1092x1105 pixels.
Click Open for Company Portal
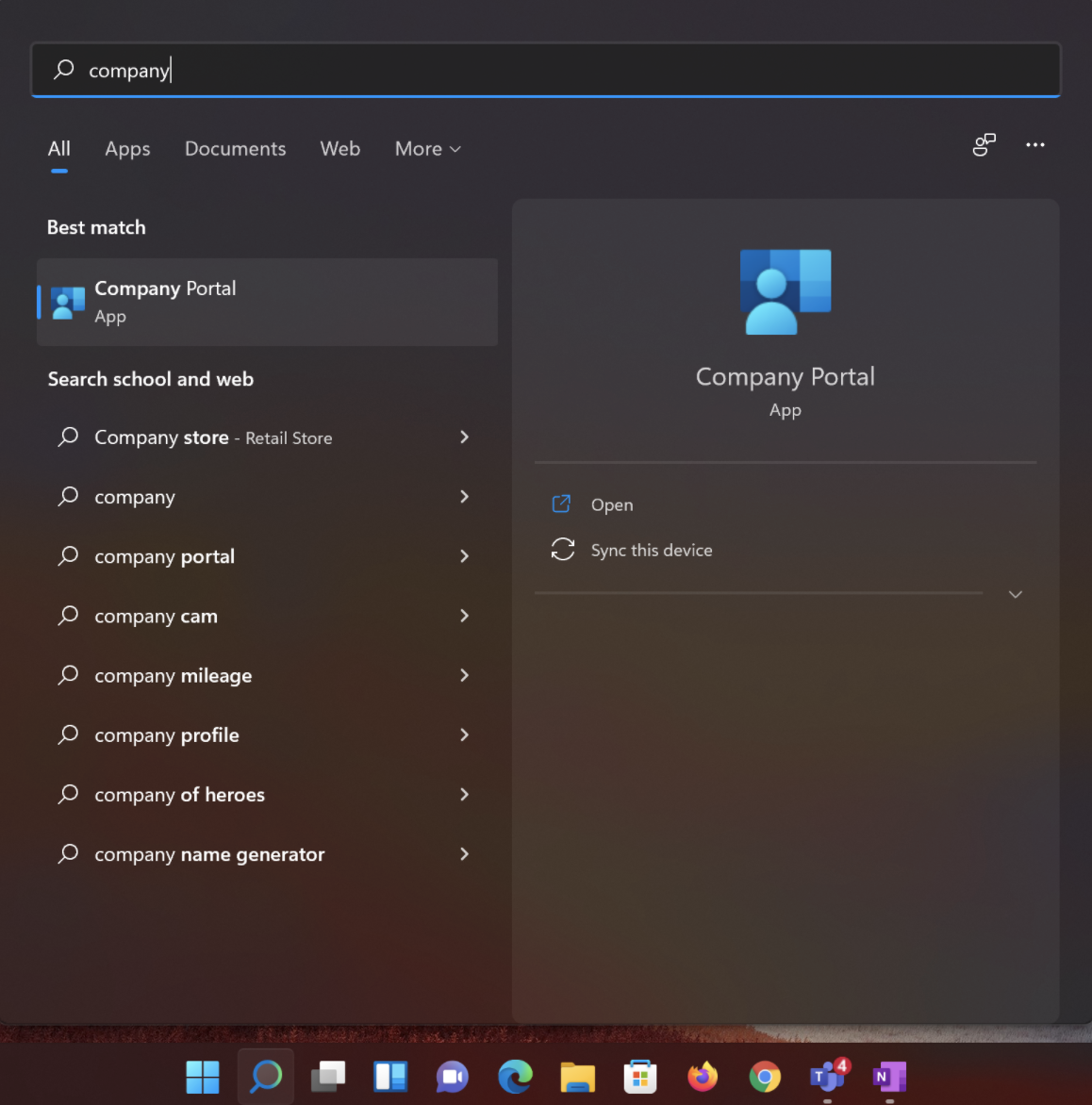(611, 504)
